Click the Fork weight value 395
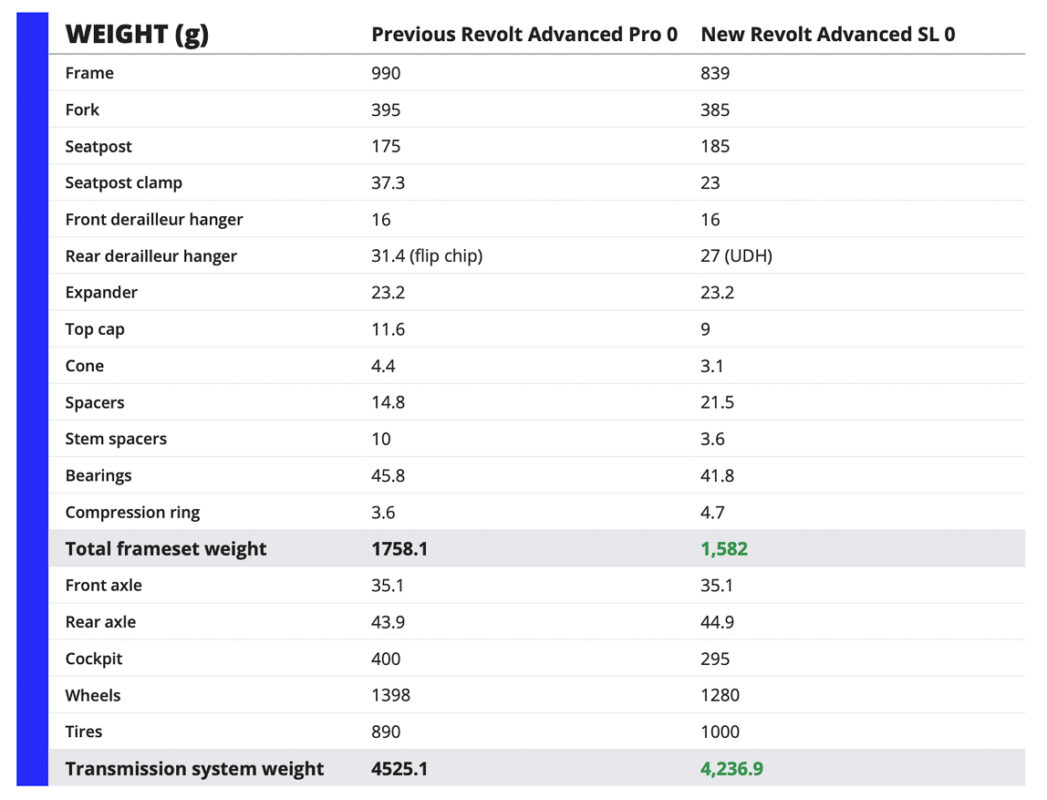Screen dimensions: 1047x800 [x=386, y=110]
